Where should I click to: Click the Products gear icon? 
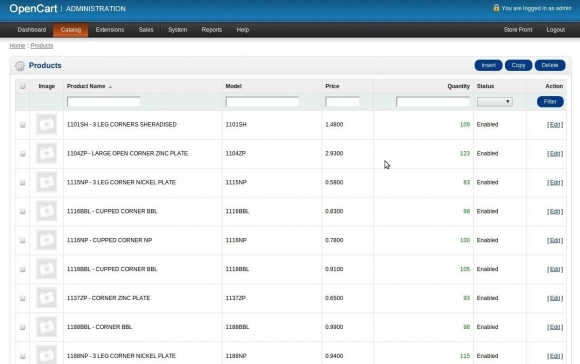pyautogui.click(x=20, y=66)
